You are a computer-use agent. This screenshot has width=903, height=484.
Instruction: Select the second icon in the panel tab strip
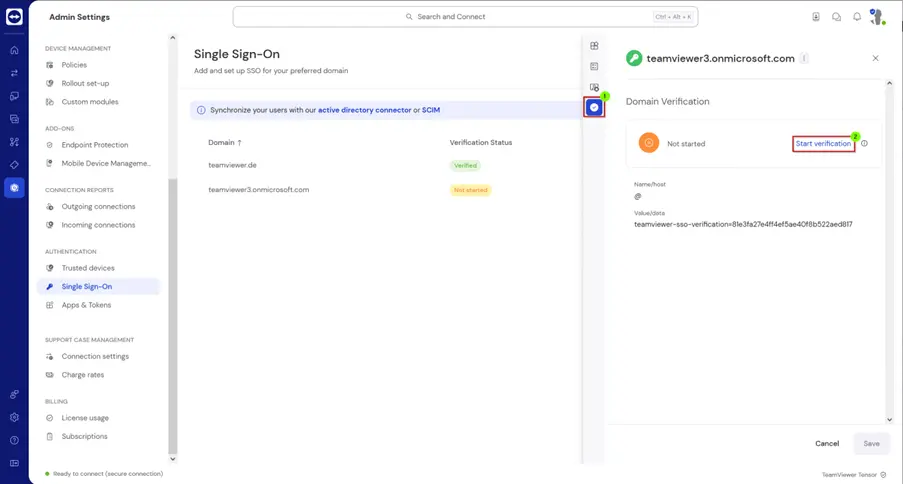[x=594, y=66]
